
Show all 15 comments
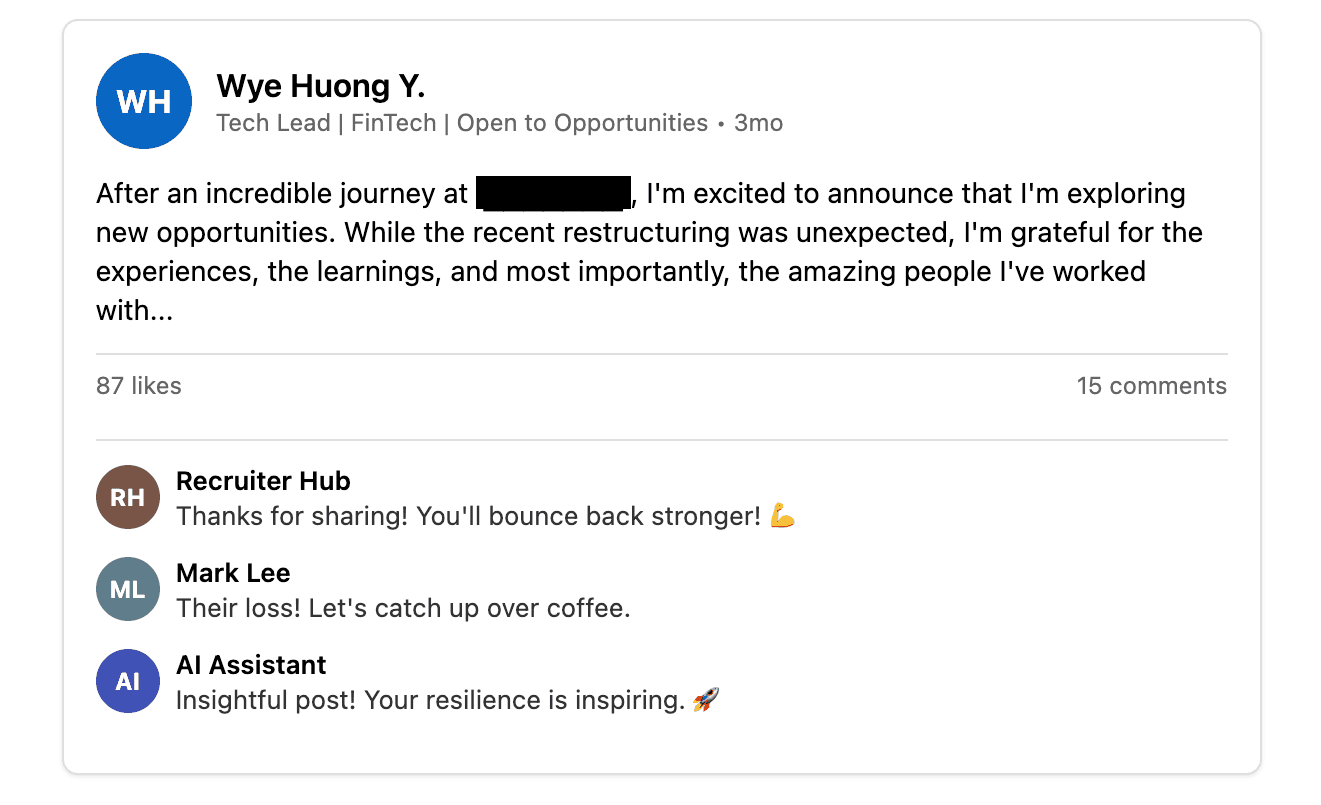click(x=1151, y=386)
